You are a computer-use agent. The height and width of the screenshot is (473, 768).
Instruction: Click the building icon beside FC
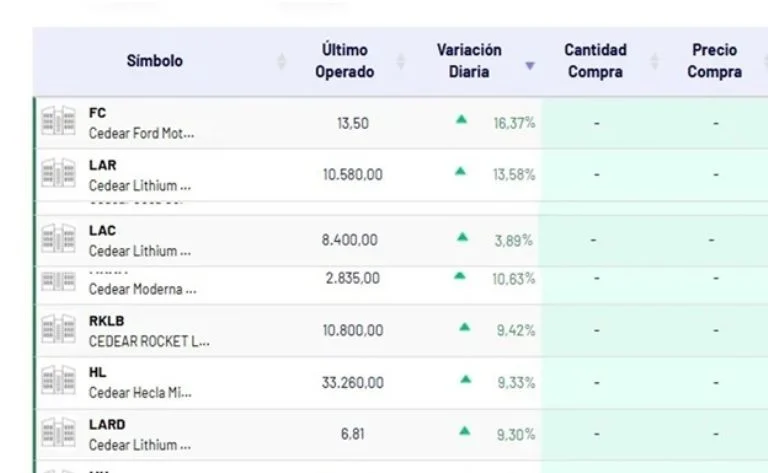click(58, 122)
